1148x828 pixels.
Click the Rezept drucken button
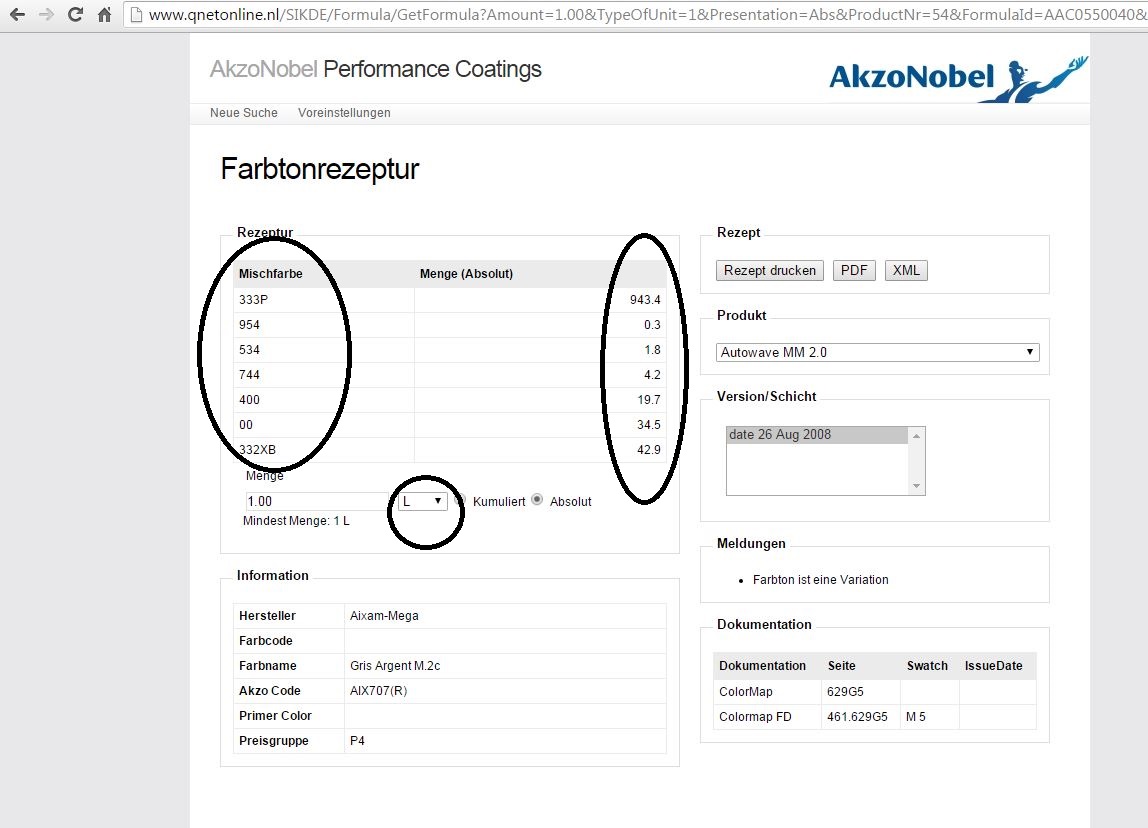(x=769, y=270)
